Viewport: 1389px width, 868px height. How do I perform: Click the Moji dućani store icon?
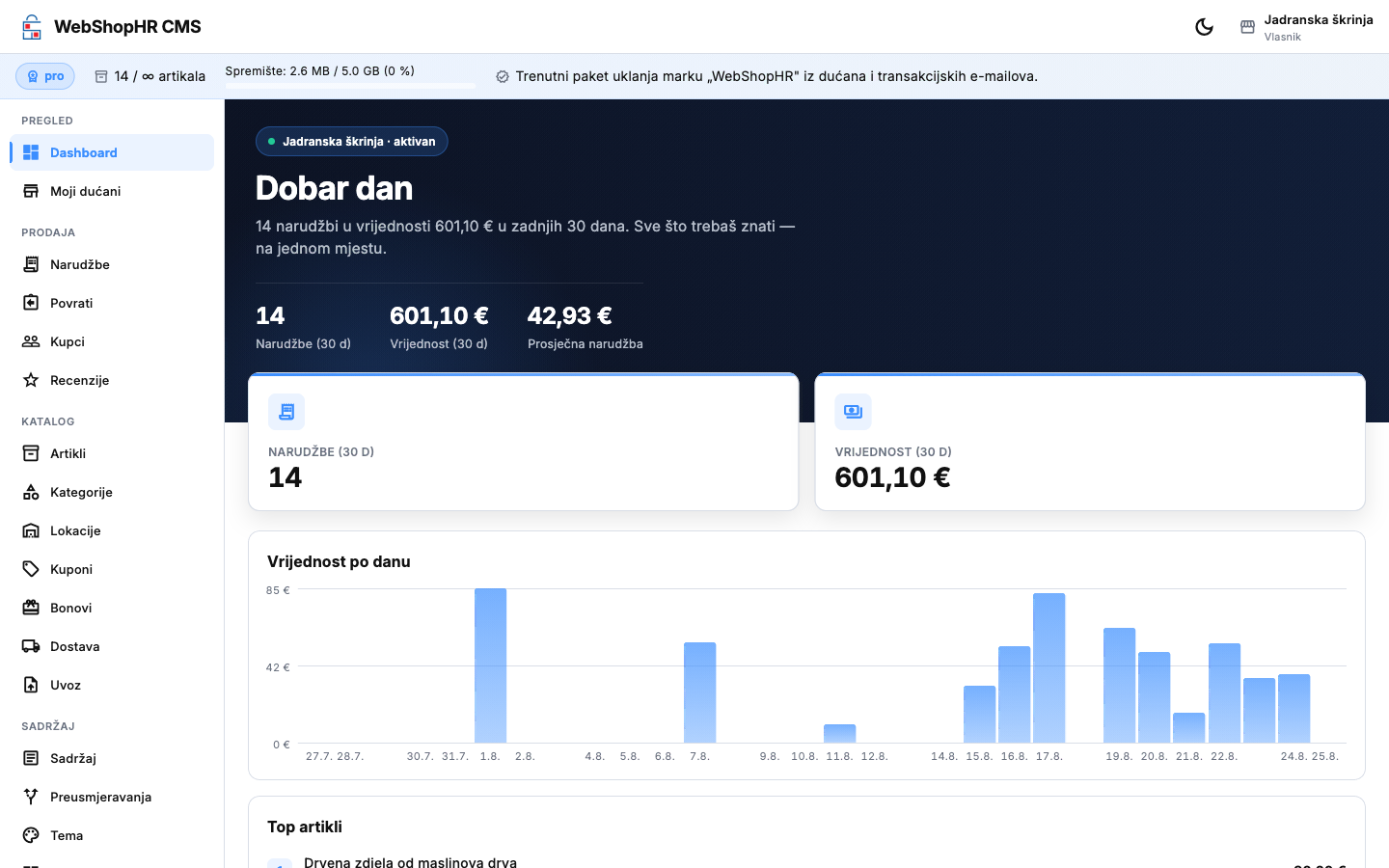click(31, 191)
